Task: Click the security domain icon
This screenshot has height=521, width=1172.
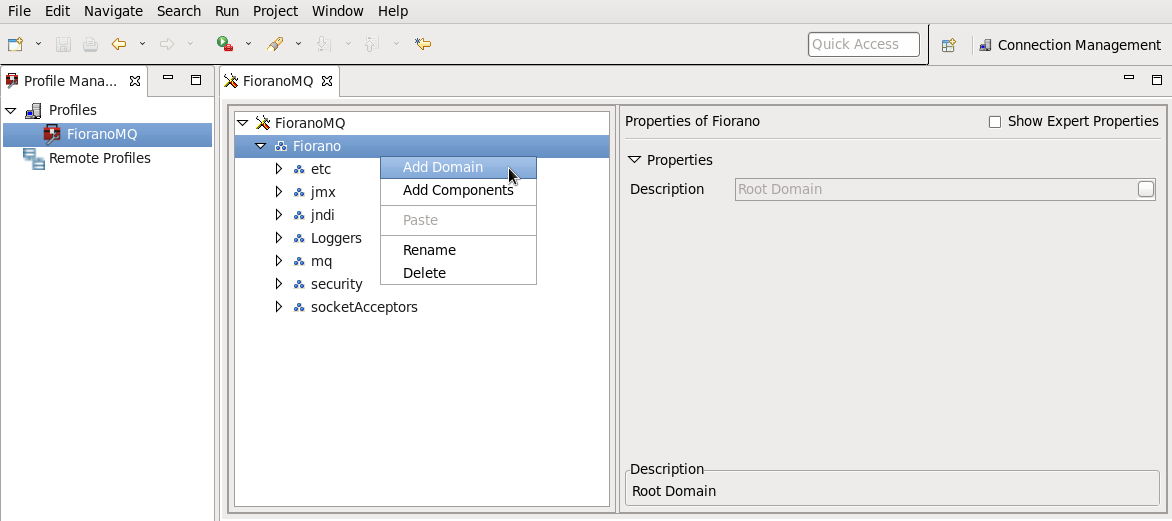Action: (299, 285)
